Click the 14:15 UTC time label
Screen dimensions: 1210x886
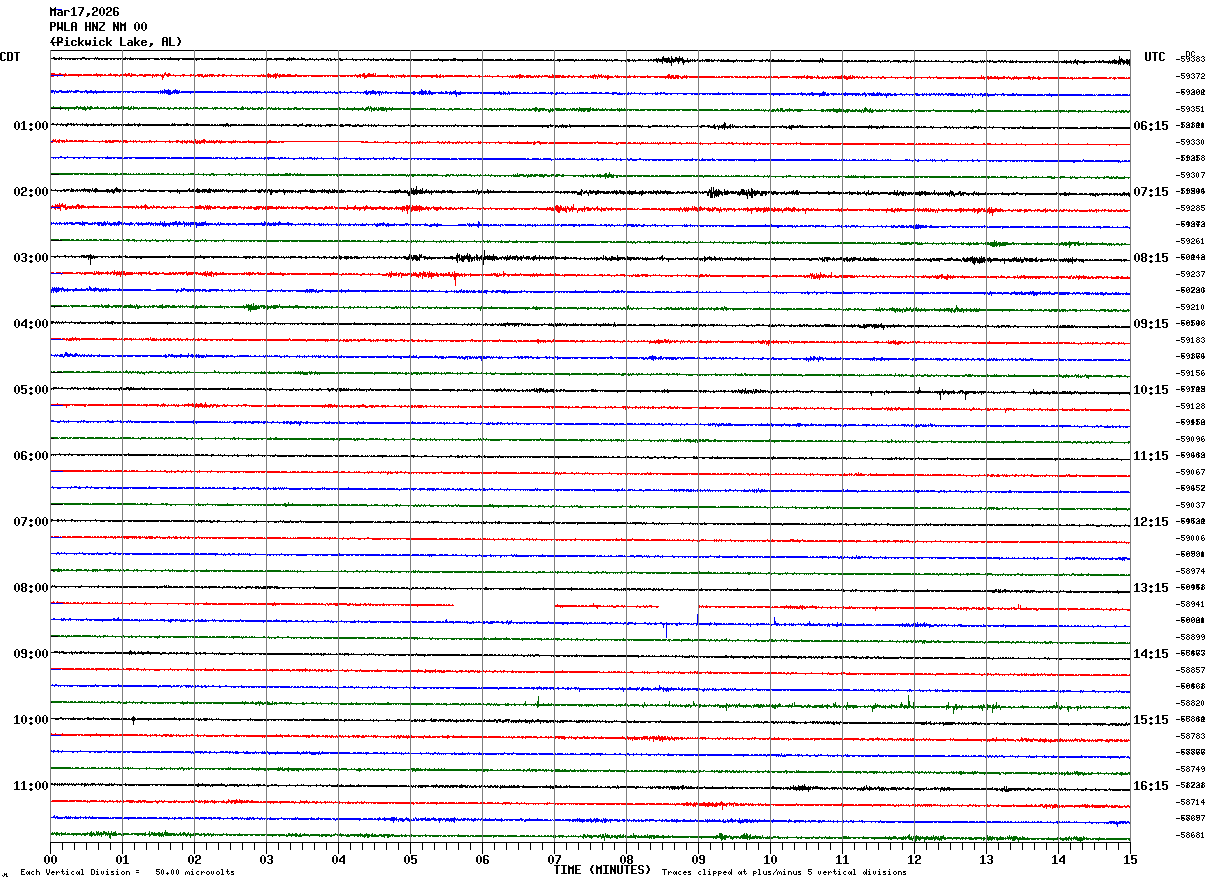click(1151, 654)
